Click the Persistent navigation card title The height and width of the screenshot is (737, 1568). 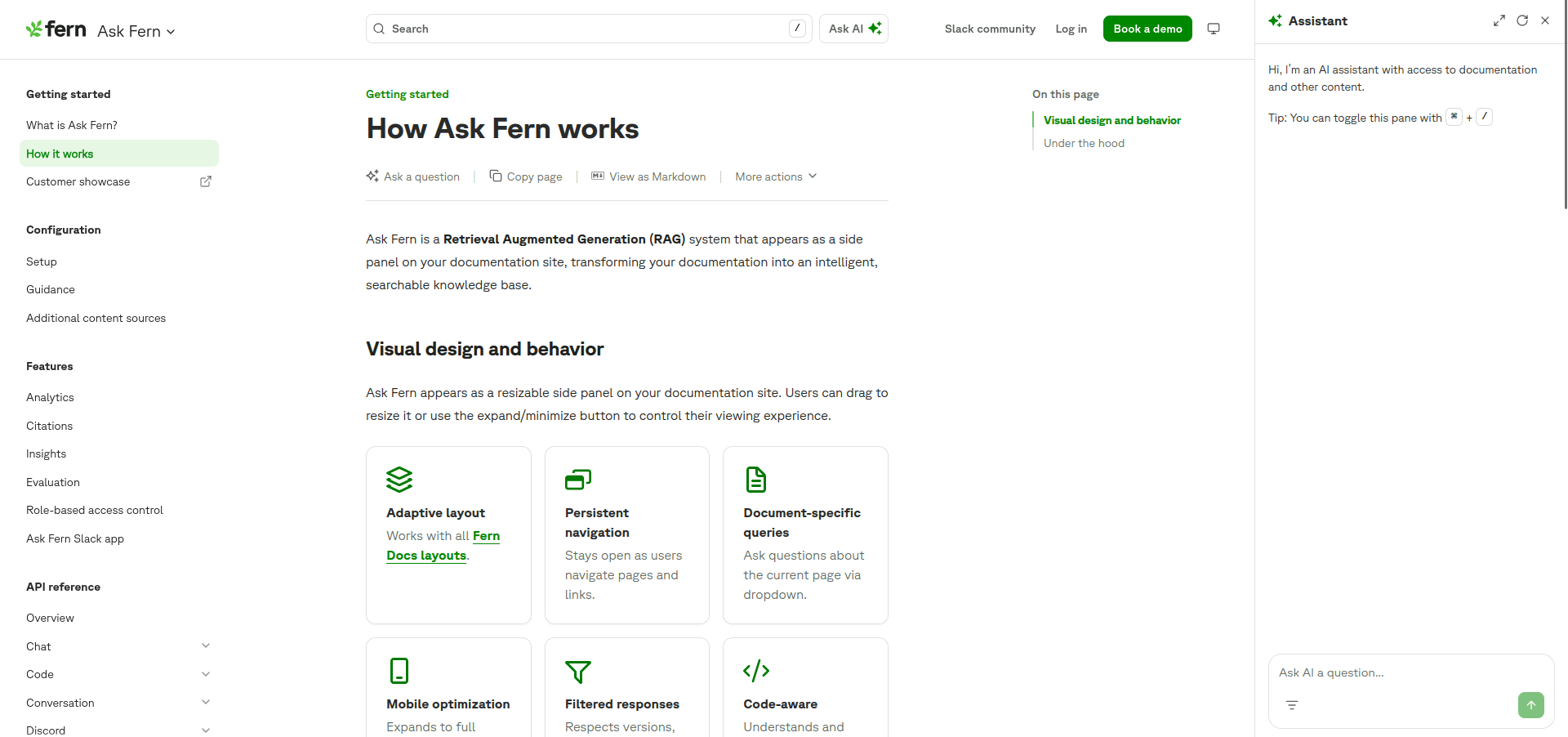click(x=597, y=523)
